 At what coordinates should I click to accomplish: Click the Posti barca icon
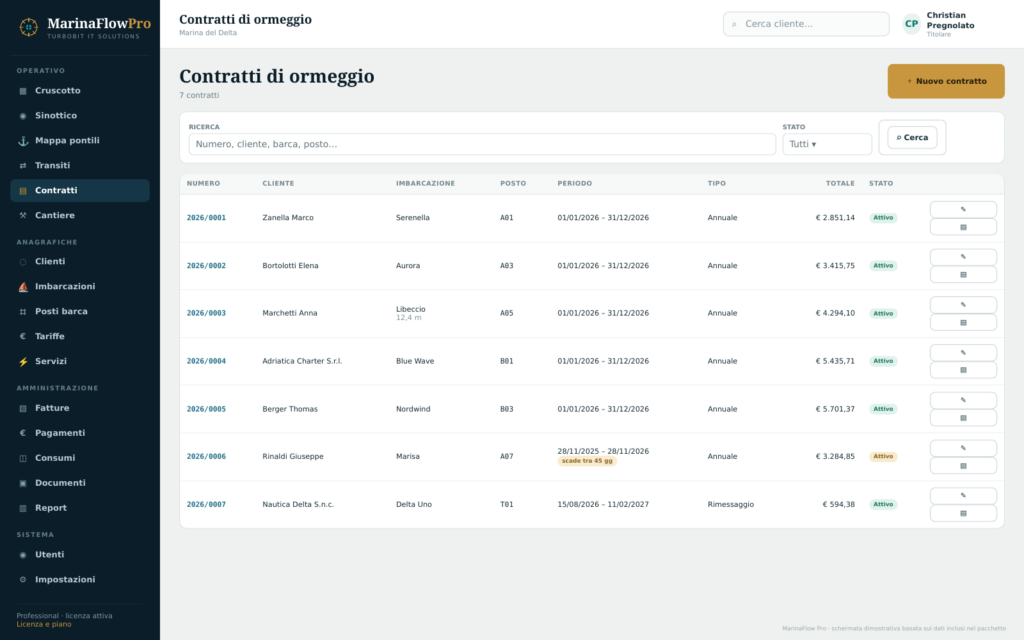pos(23,312)
